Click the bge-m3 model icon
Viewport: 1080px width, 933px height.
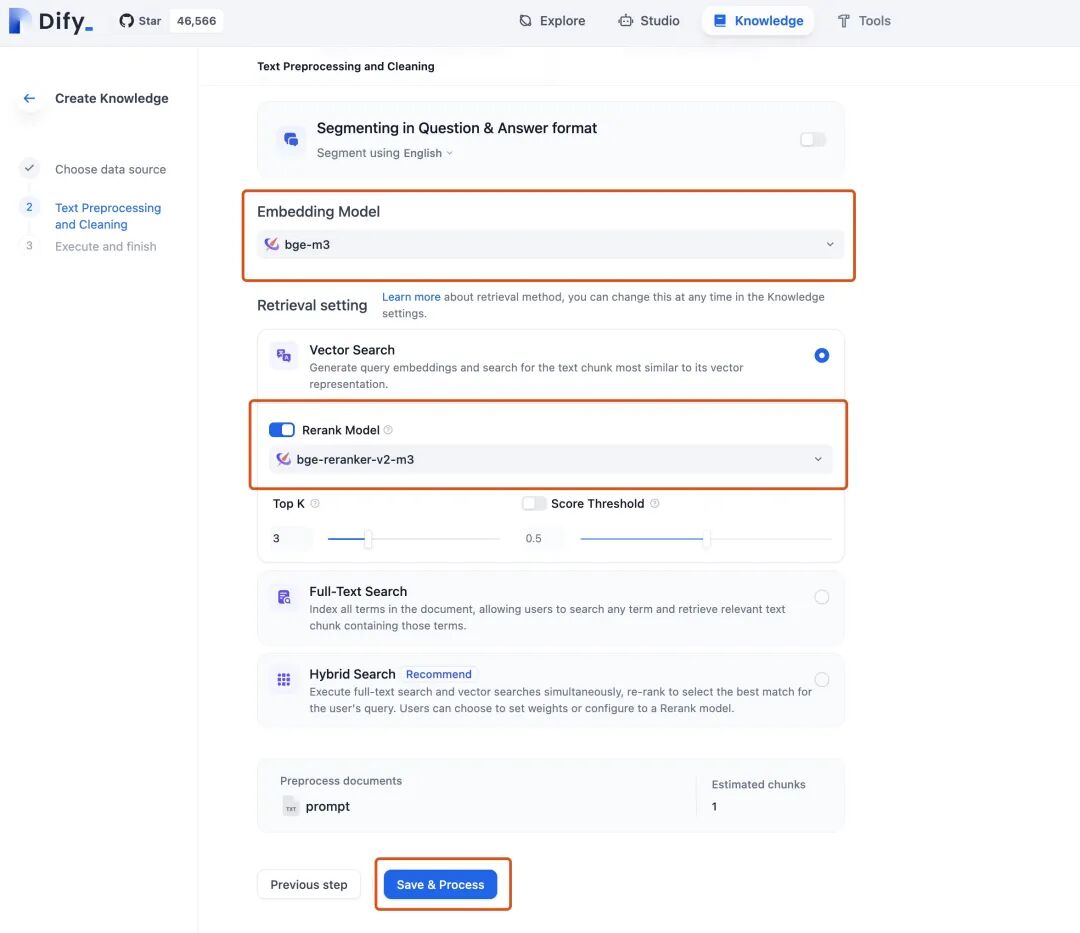pos(272,244)
